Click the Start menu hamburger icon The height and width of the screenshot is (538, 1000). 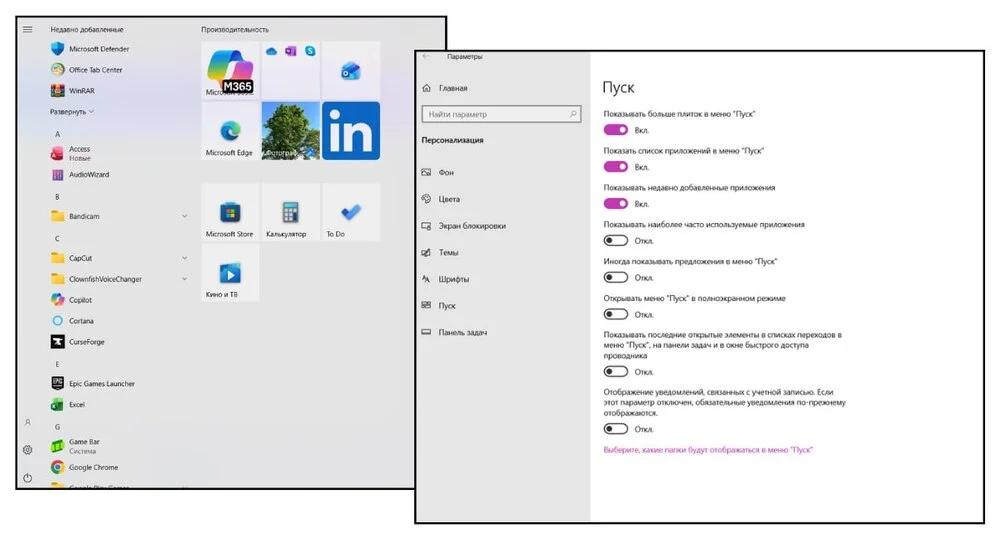coord(27,29)
